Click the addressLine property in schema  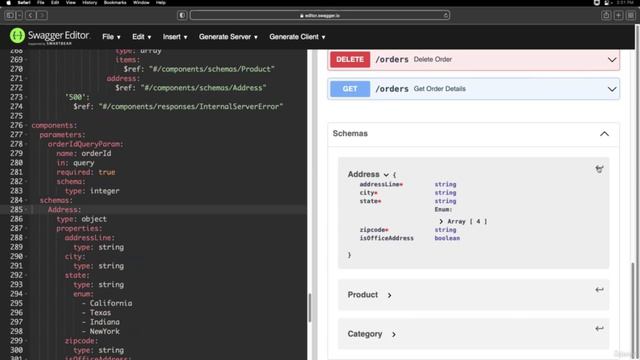[381, 184]
